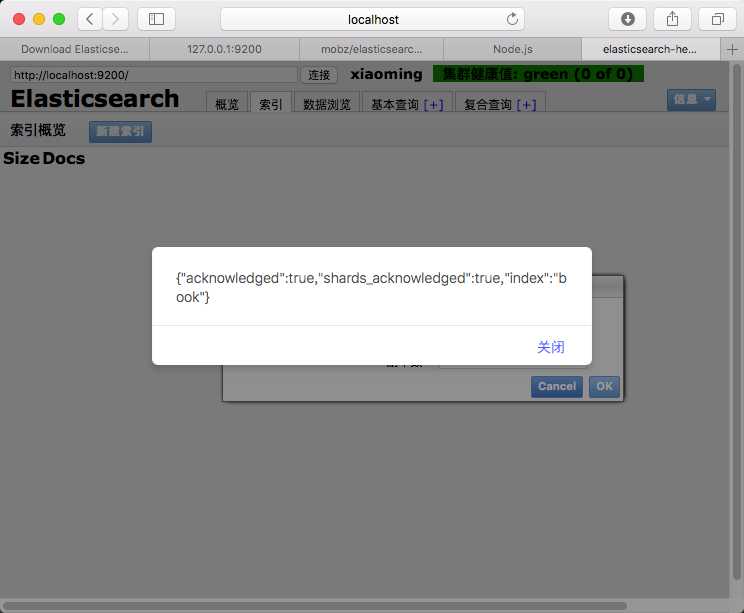Switch to mobz/elasticsearch tab
The image size is (744, 613).
pyautogui.click(x=371, y=49)
